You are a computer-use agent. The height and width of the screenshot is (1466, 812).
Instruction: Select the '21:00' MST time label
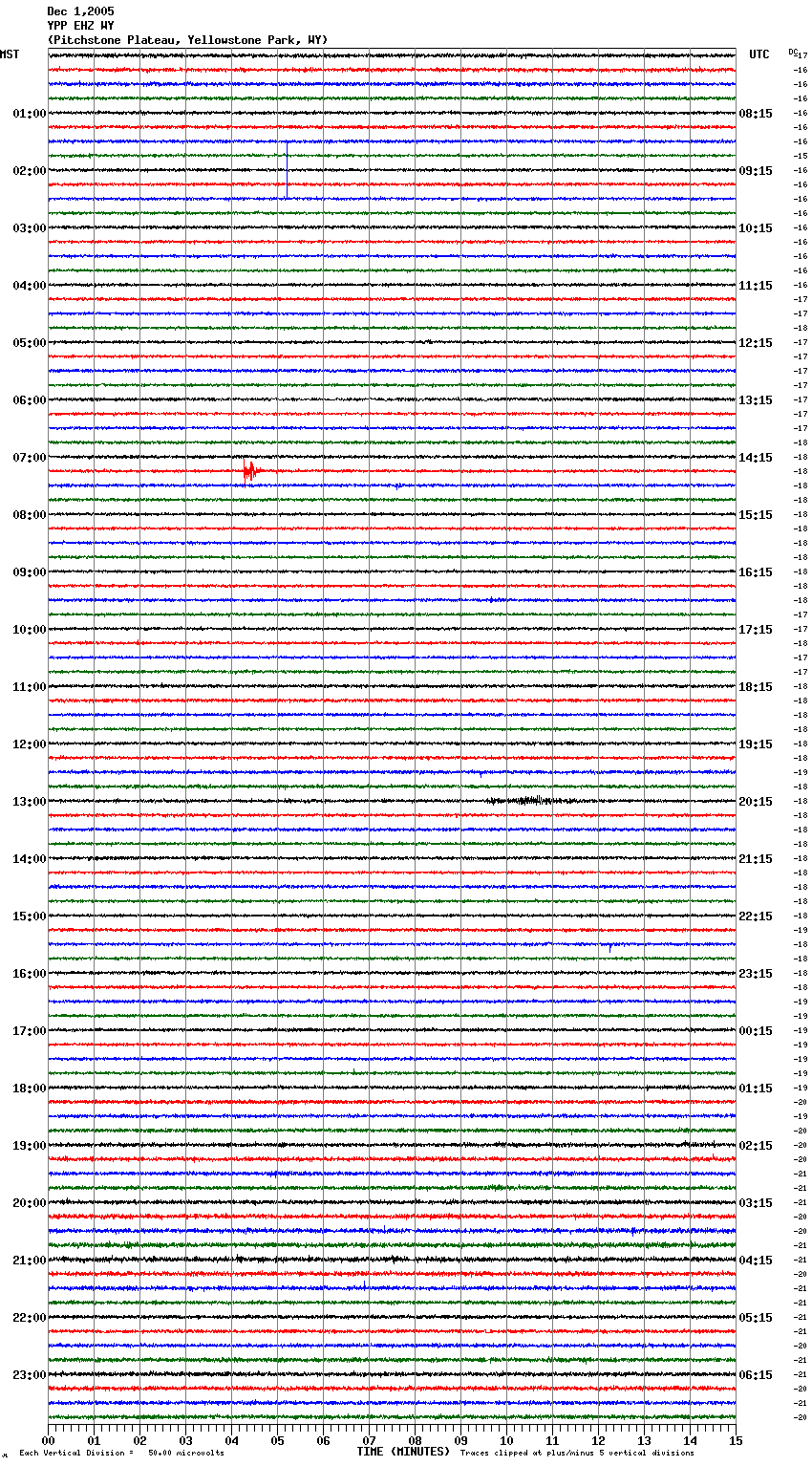click(x=30, y=1261)
